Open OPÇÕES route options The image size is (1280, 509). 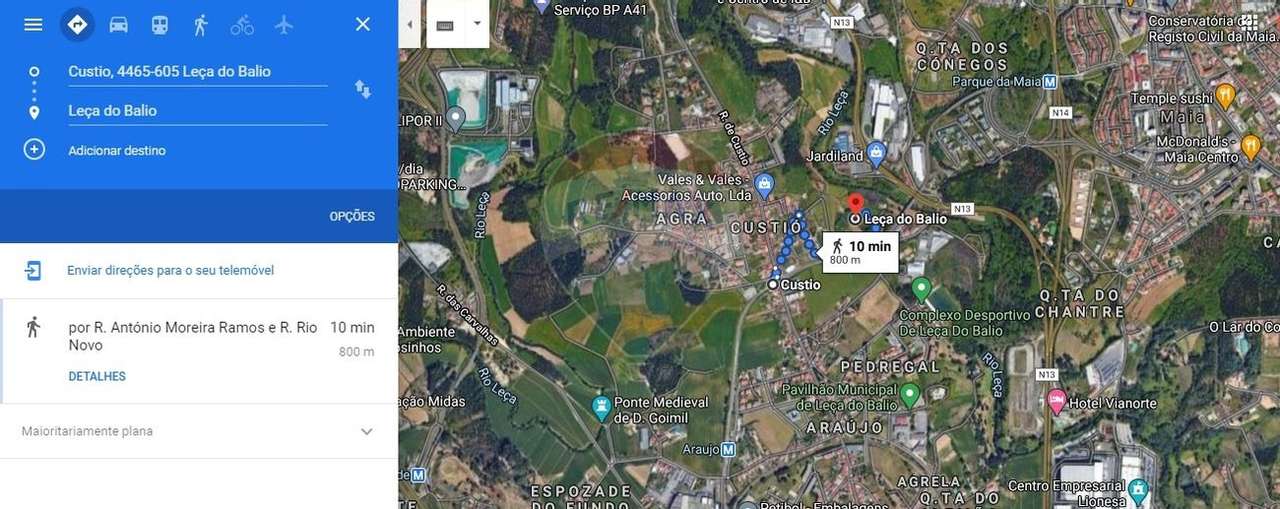point(352,216)
